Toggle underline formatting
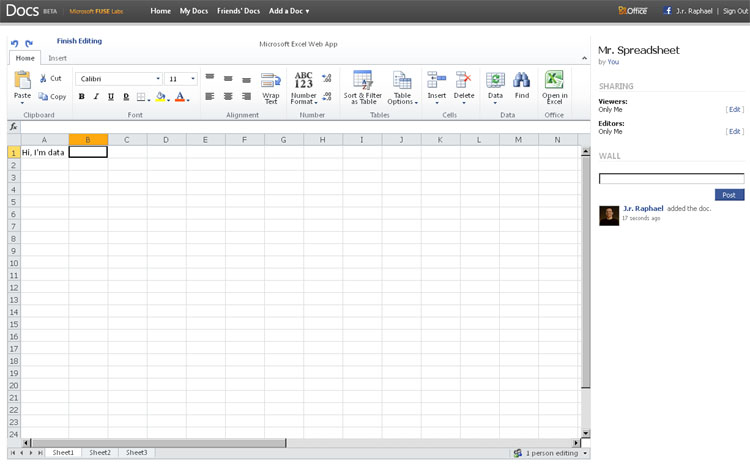Image resolution: width=750 pixels, height=472 pixels. pos(110,97)
